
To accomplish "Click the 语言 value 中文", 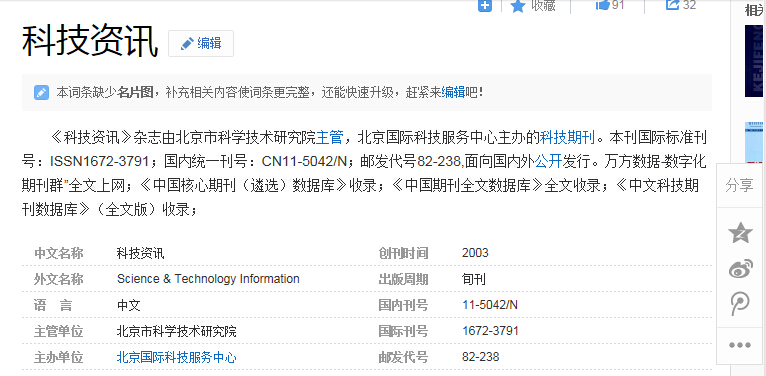I will (128, 306).
